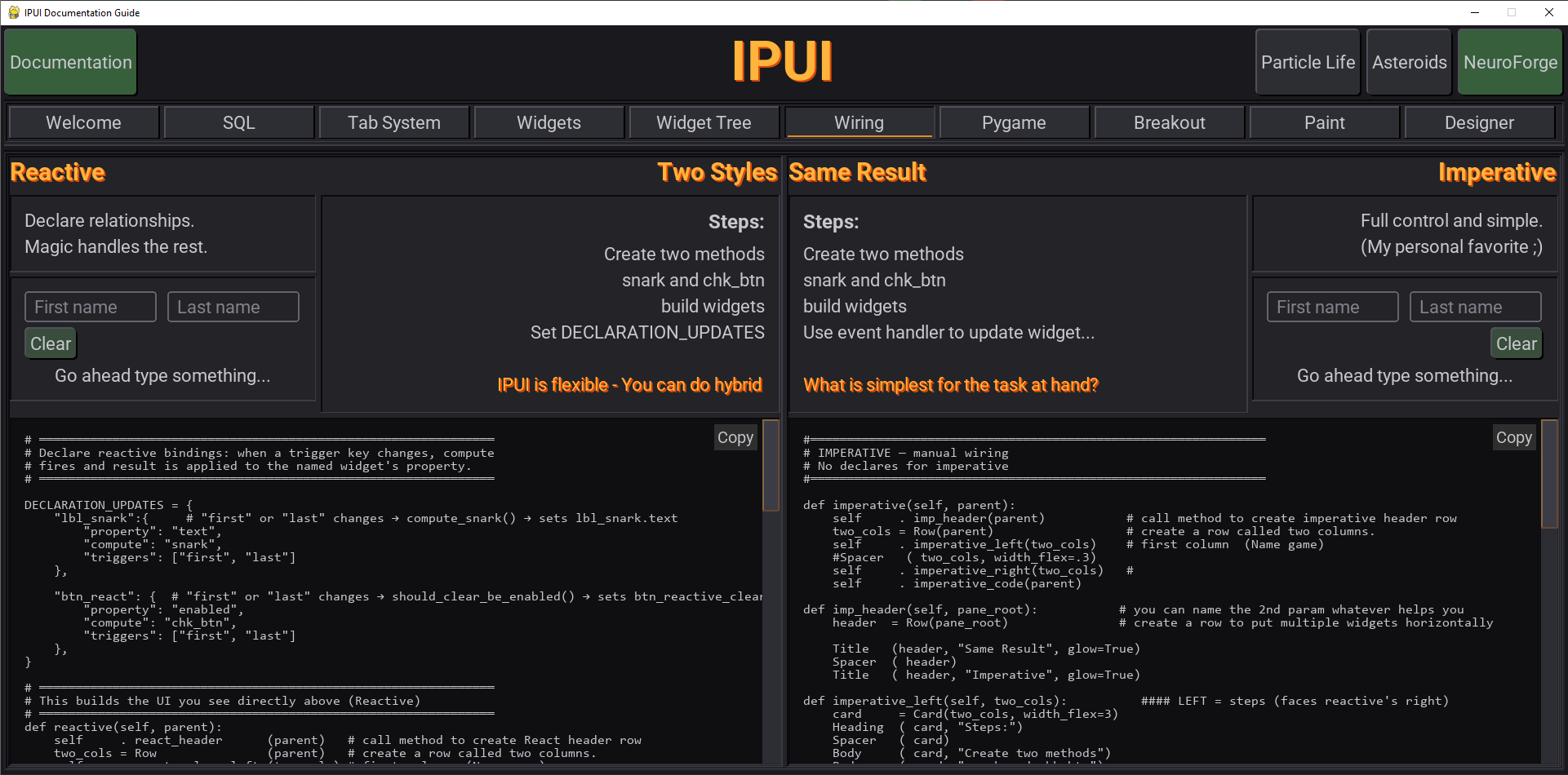This screenshot has height=775, width=1568.
Task: Click 'def imperative(self, parent):' code line
Action: tap(909, 505)
